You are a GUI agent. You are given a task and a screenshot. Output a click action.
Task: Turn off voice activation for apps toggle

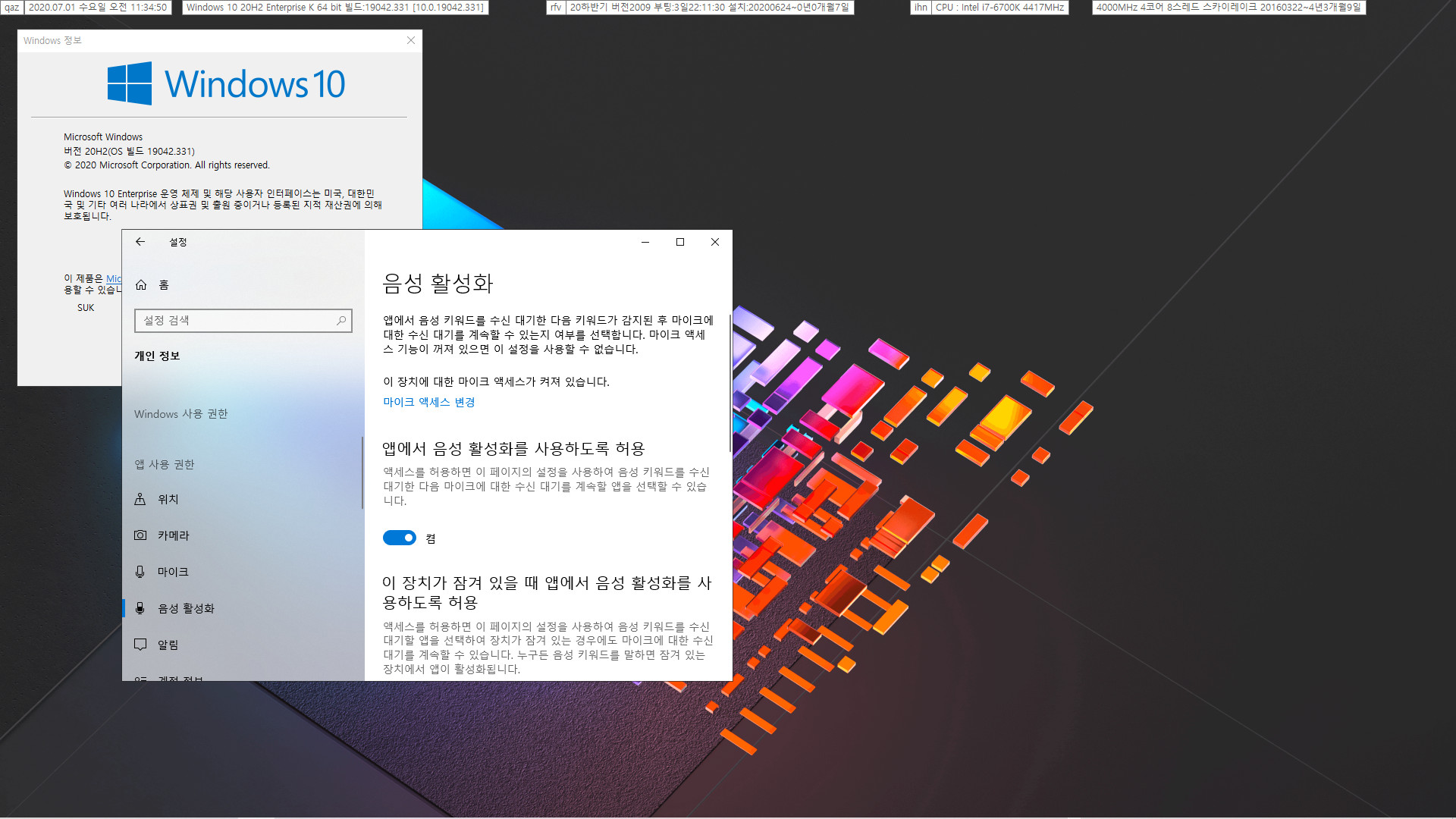coord(400,538)
